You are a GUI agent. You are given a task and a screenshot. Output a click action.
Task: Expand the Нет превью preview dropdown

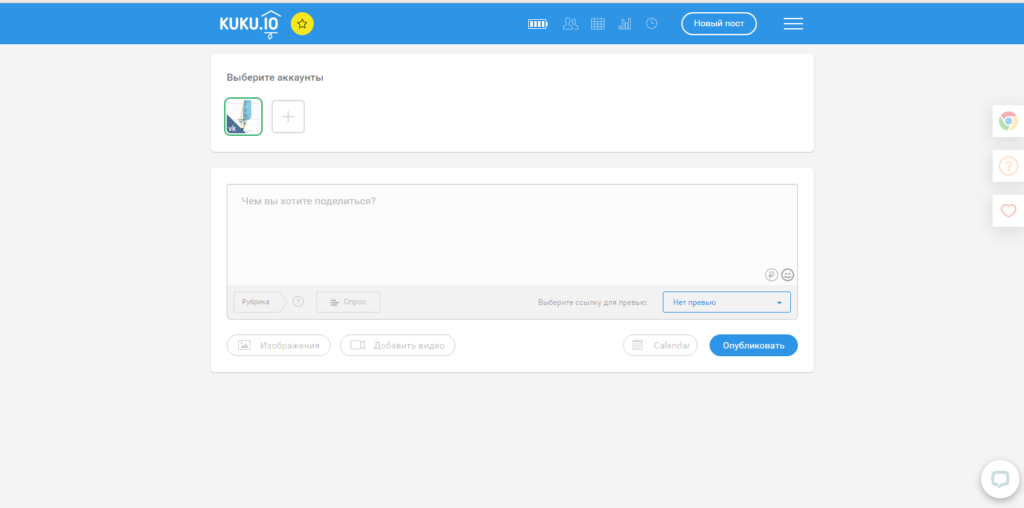coord(726,302)
